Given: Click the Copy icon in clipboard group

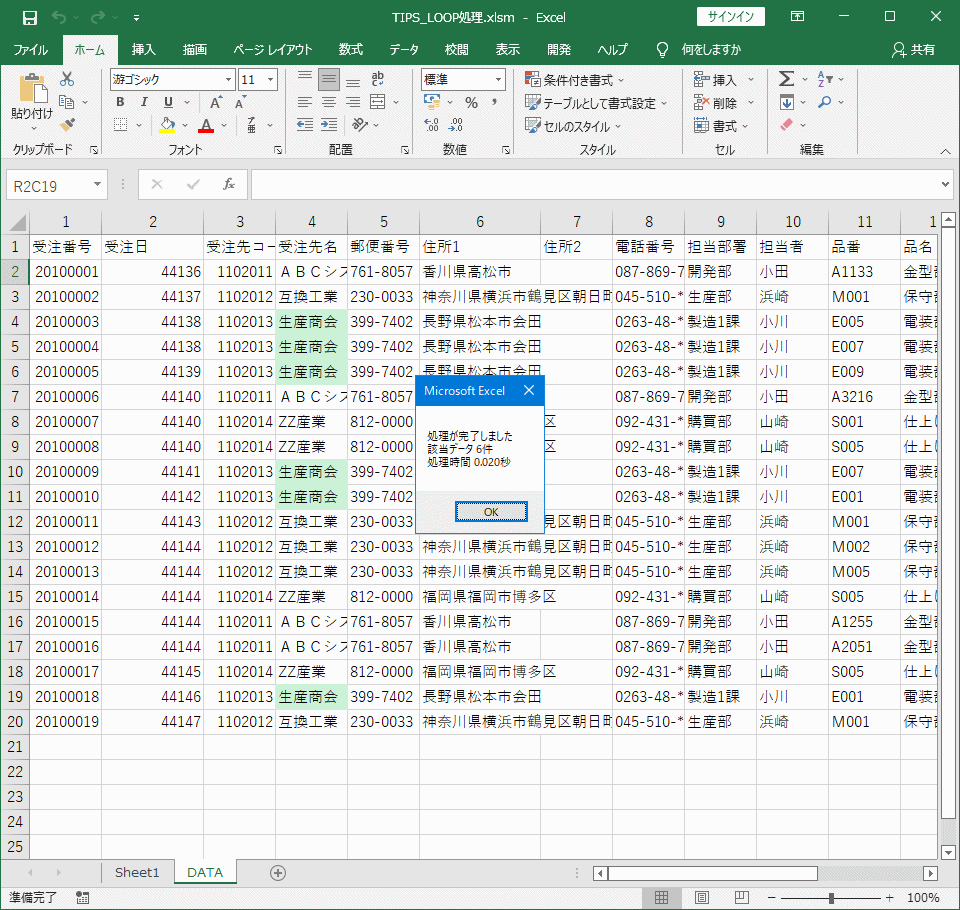Looking at the screenshot, I should [67, 102].
